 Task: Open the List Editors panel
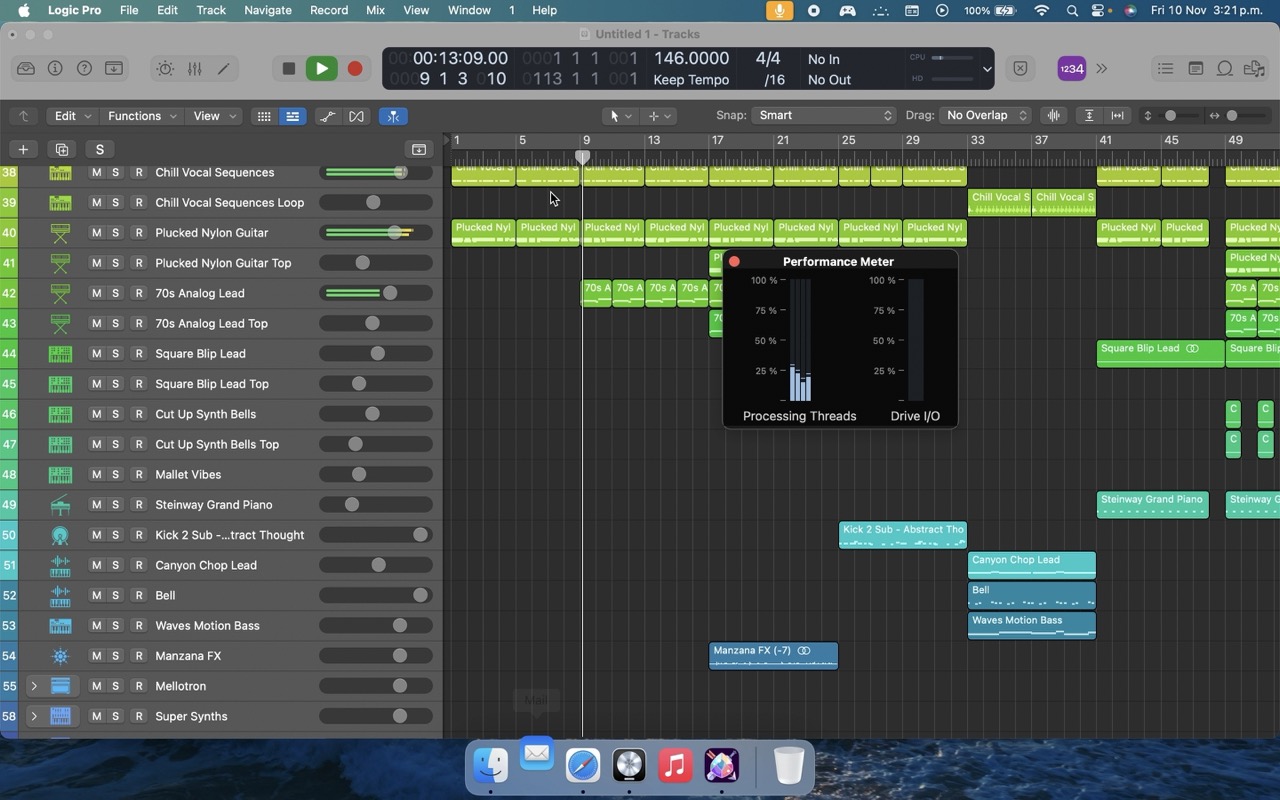click(x=1165, y=68)
